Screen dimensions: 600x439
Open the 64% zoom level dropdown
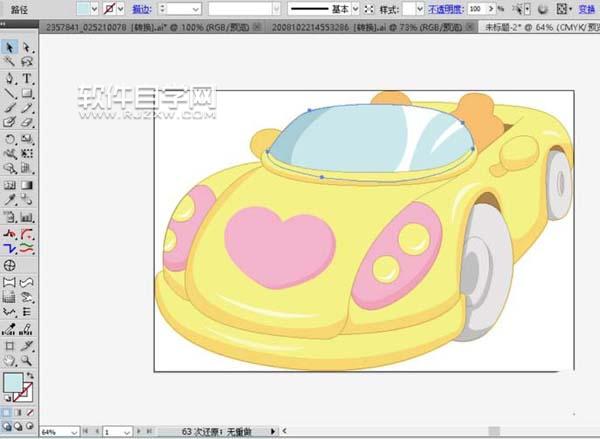point(75,432)
